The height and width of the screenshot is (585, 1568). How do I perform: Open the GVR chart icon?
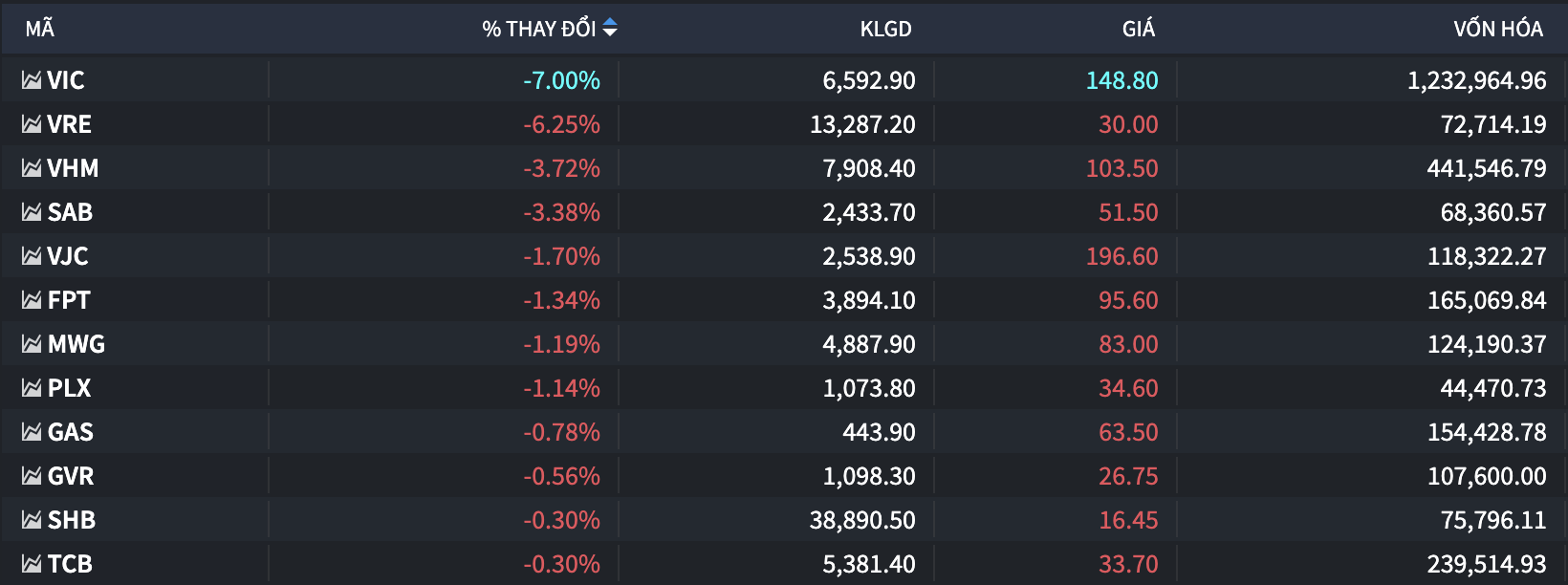[x=32, y=476]
